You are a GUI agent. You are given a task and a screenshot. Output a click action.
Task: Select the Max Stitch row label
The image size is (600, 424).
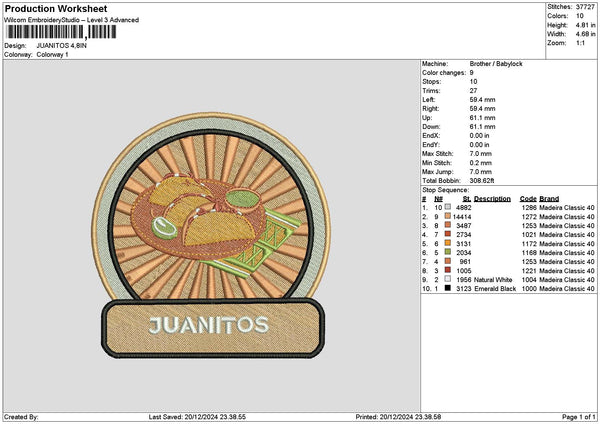click(437, 154)
